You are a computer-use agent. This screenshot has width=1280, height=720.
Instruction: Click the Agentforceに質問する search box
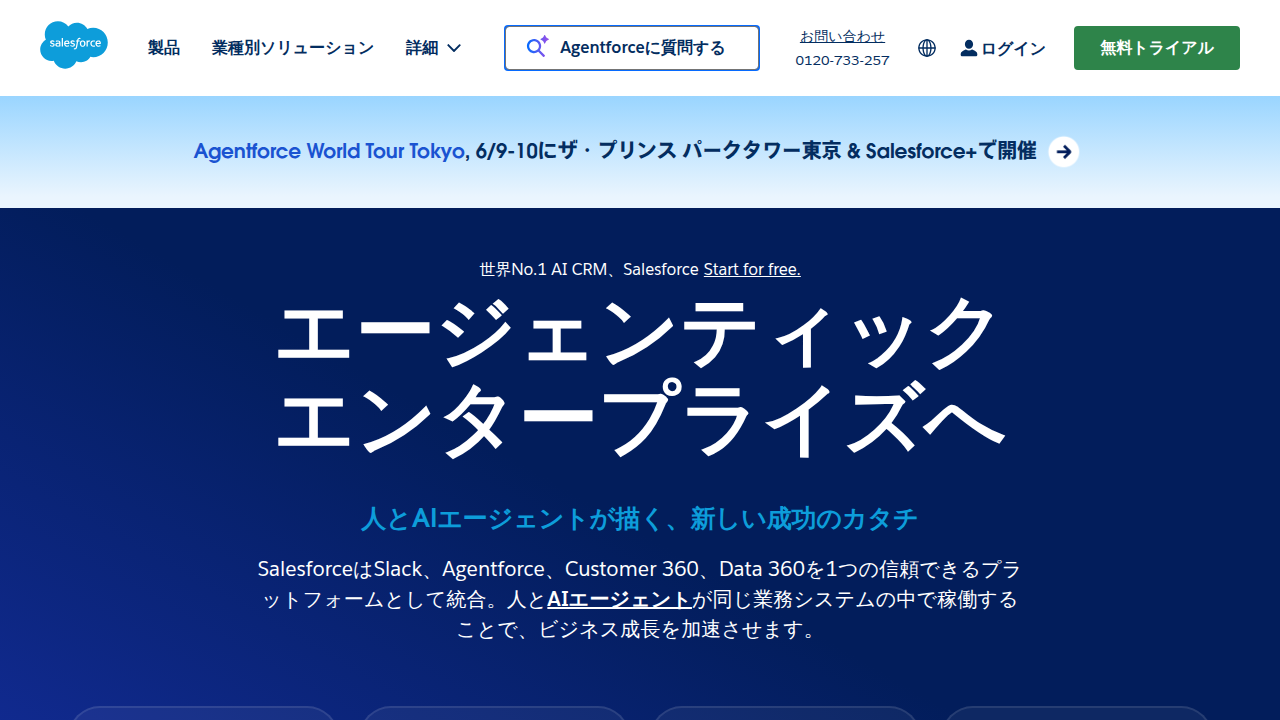point(632,48)
